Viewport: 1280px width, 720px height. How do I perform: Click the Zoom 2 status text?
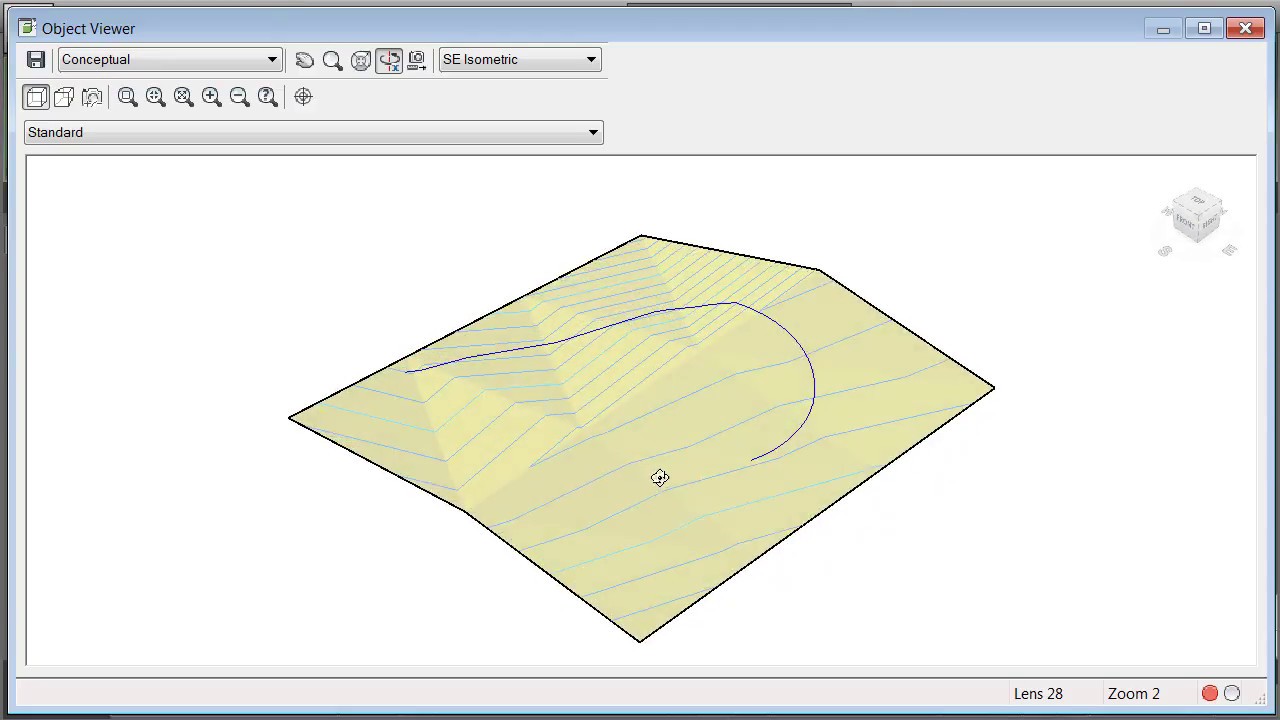(x=1134, y=694)
